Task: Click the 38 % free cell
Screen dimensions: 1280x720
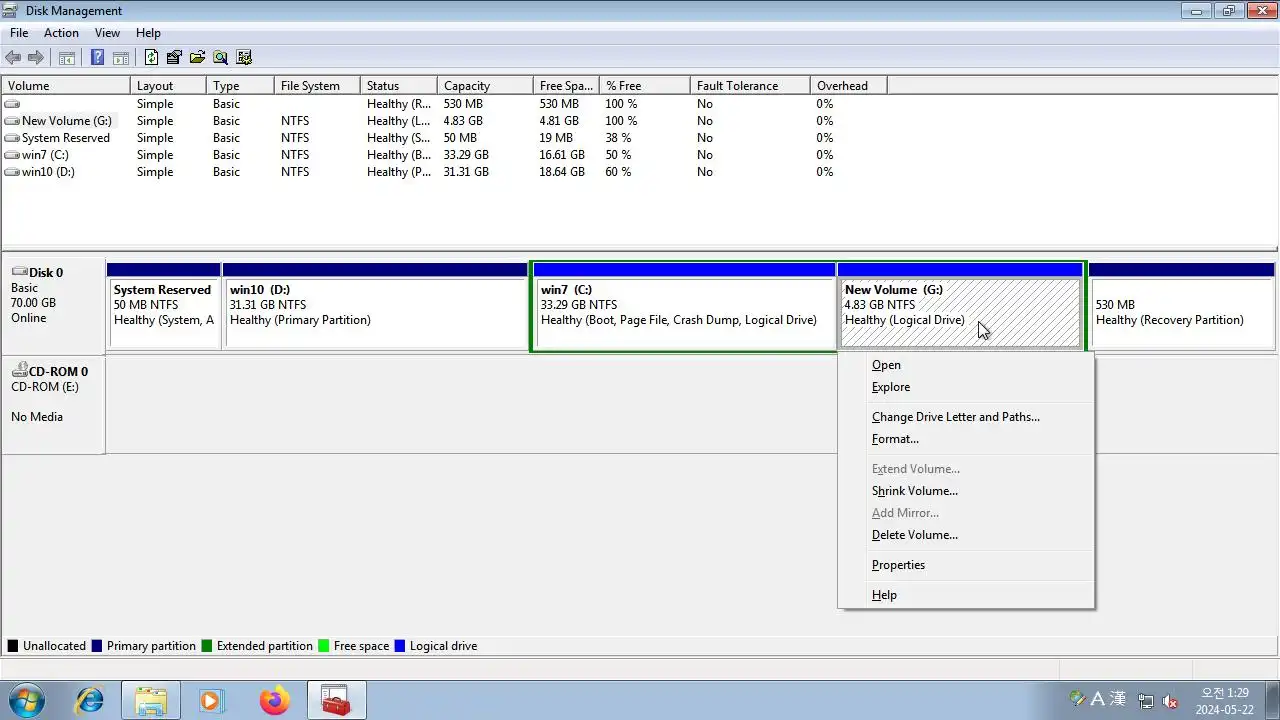Action: (x=619, y=138)
